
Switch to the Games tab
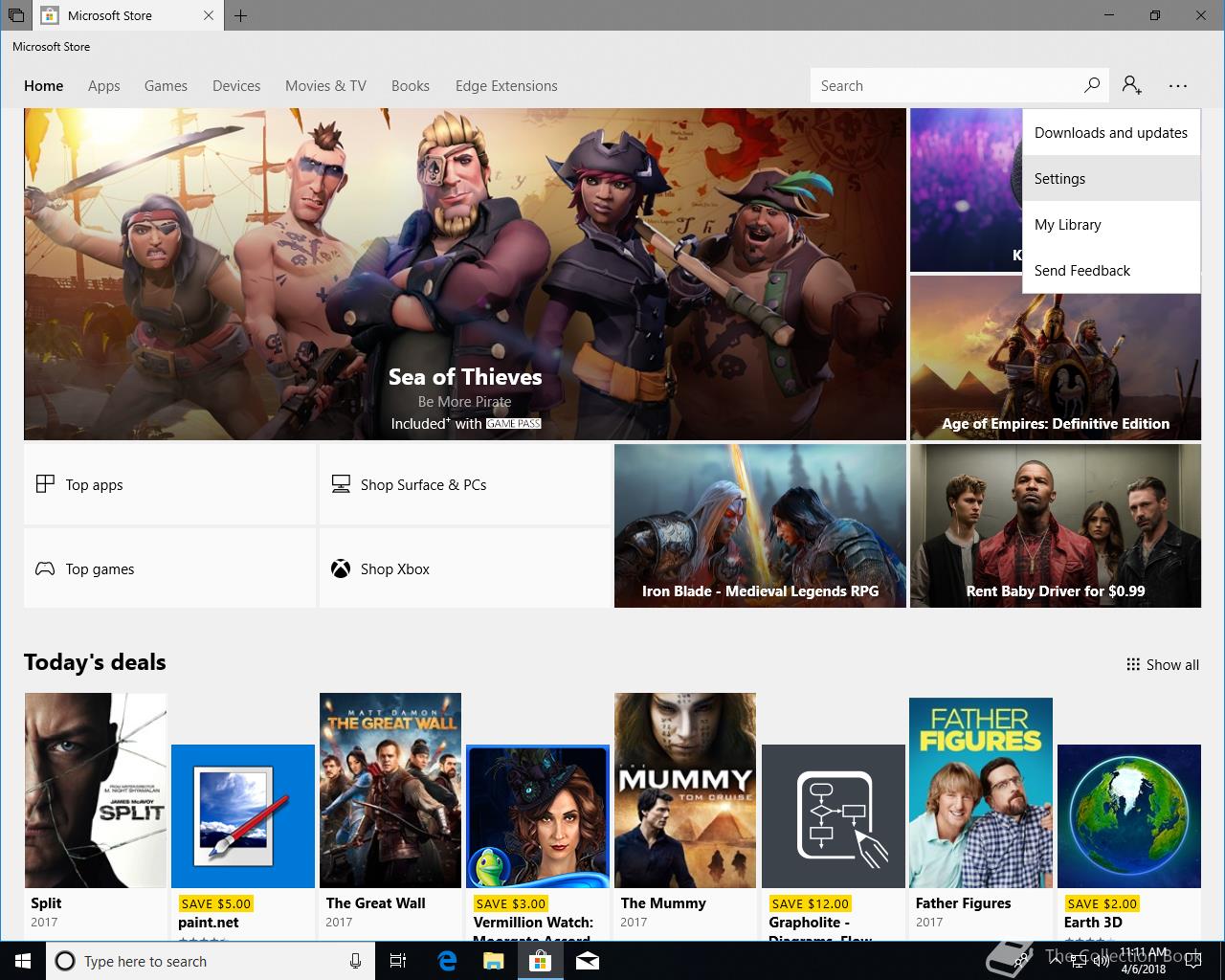(166, 85)
